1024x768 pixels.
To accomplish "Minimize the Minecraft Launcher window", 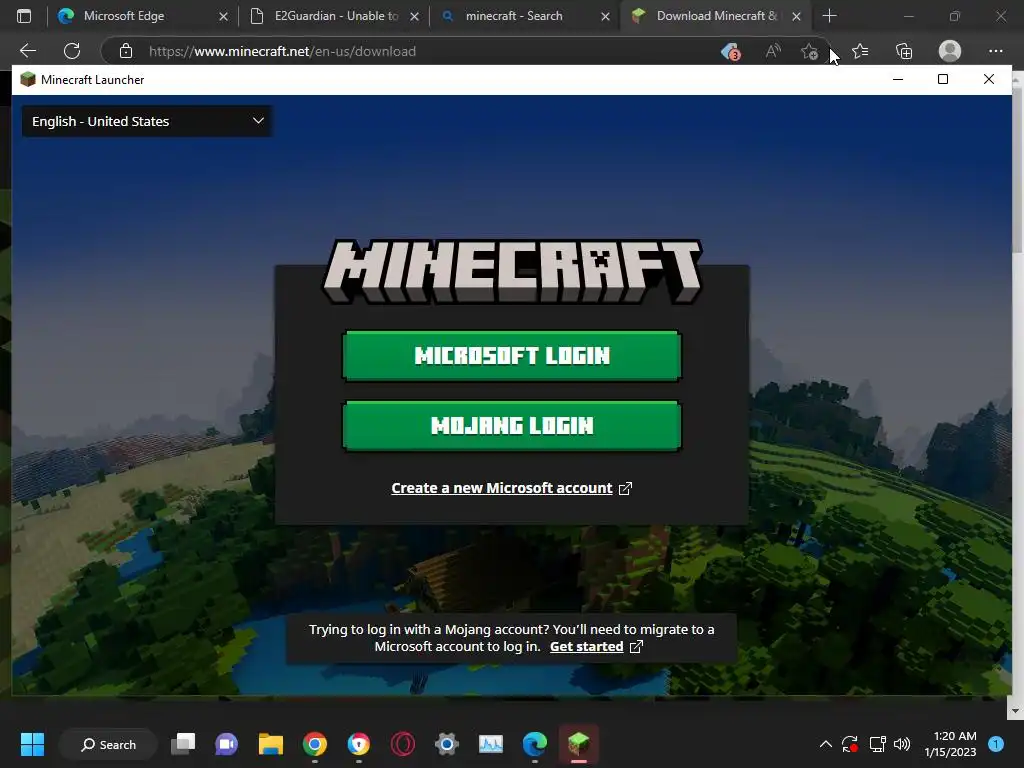I will pos(898,80).
